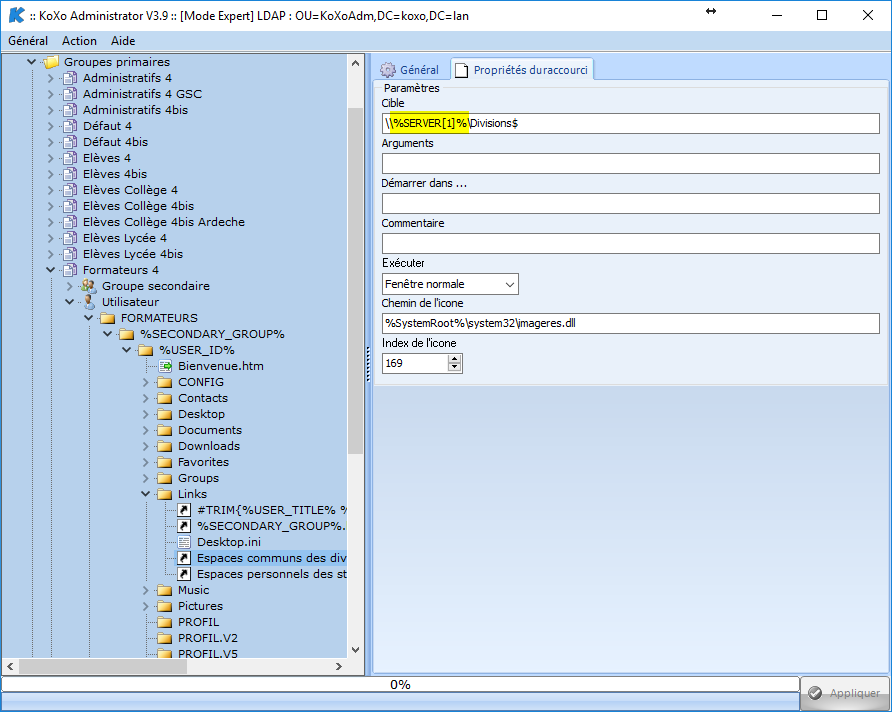The width and height of the screenshot is (892, 712).
Task: Click the Espaces communs des div shortcut icon
Action: coord(184,558)
